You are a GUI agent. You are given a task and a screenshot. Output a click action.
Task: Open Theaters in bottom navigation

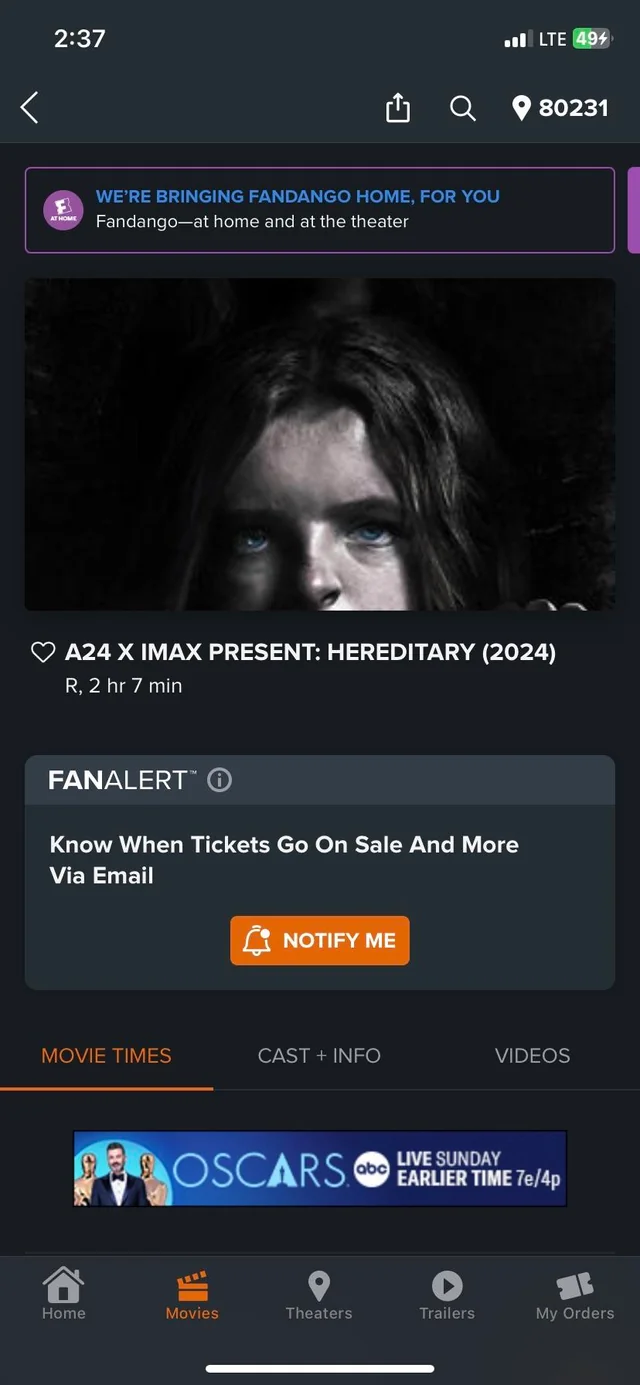(319, 1295)
